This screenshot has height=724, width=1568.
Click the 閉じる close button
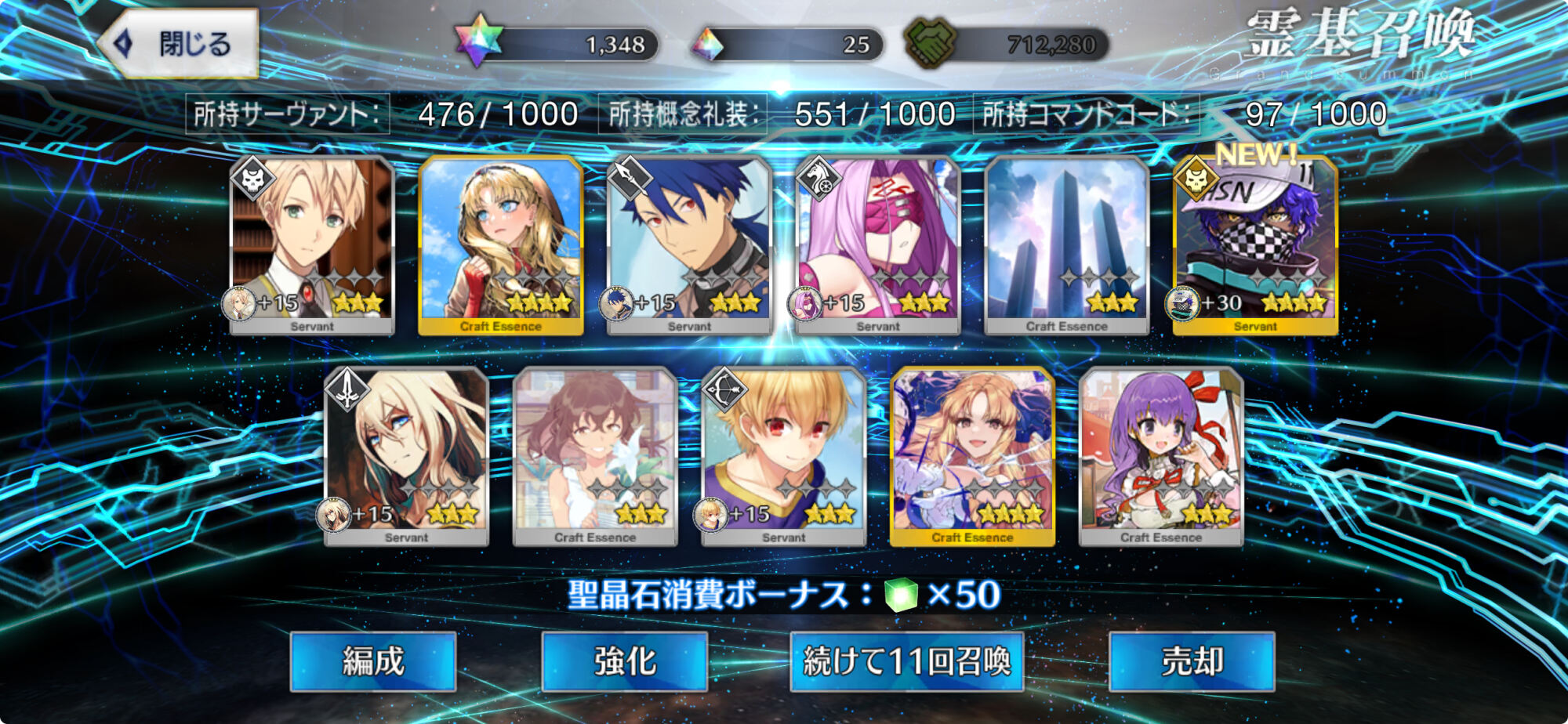(x=178, y=43)
